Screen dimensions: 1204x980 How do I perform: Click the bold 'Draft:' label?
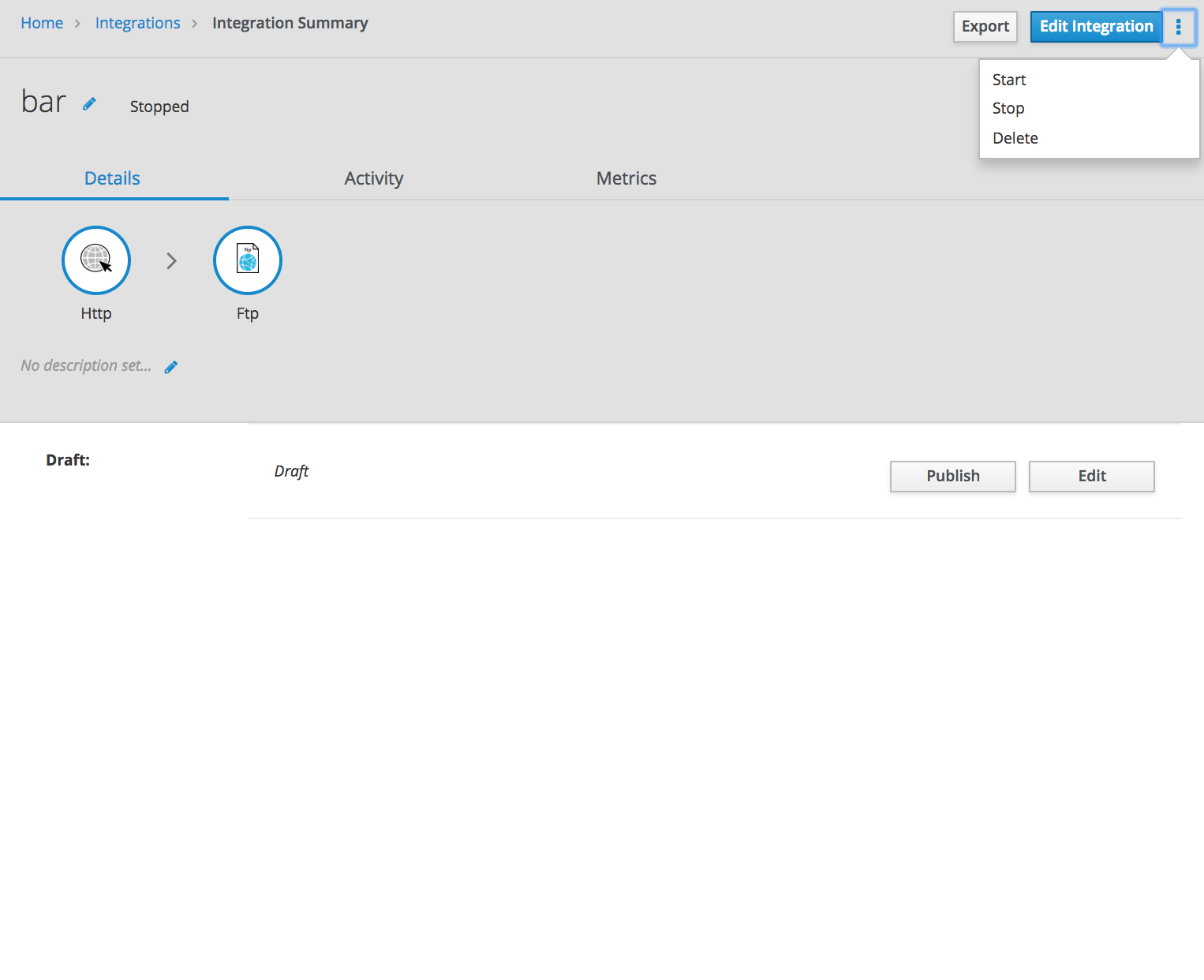pos(68,460)
